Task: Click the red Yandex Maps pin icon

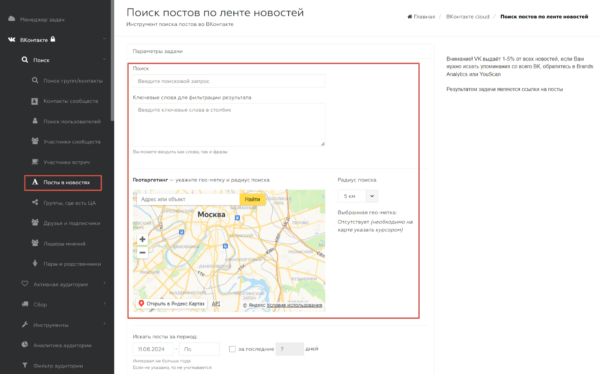Action: point(141,303)
